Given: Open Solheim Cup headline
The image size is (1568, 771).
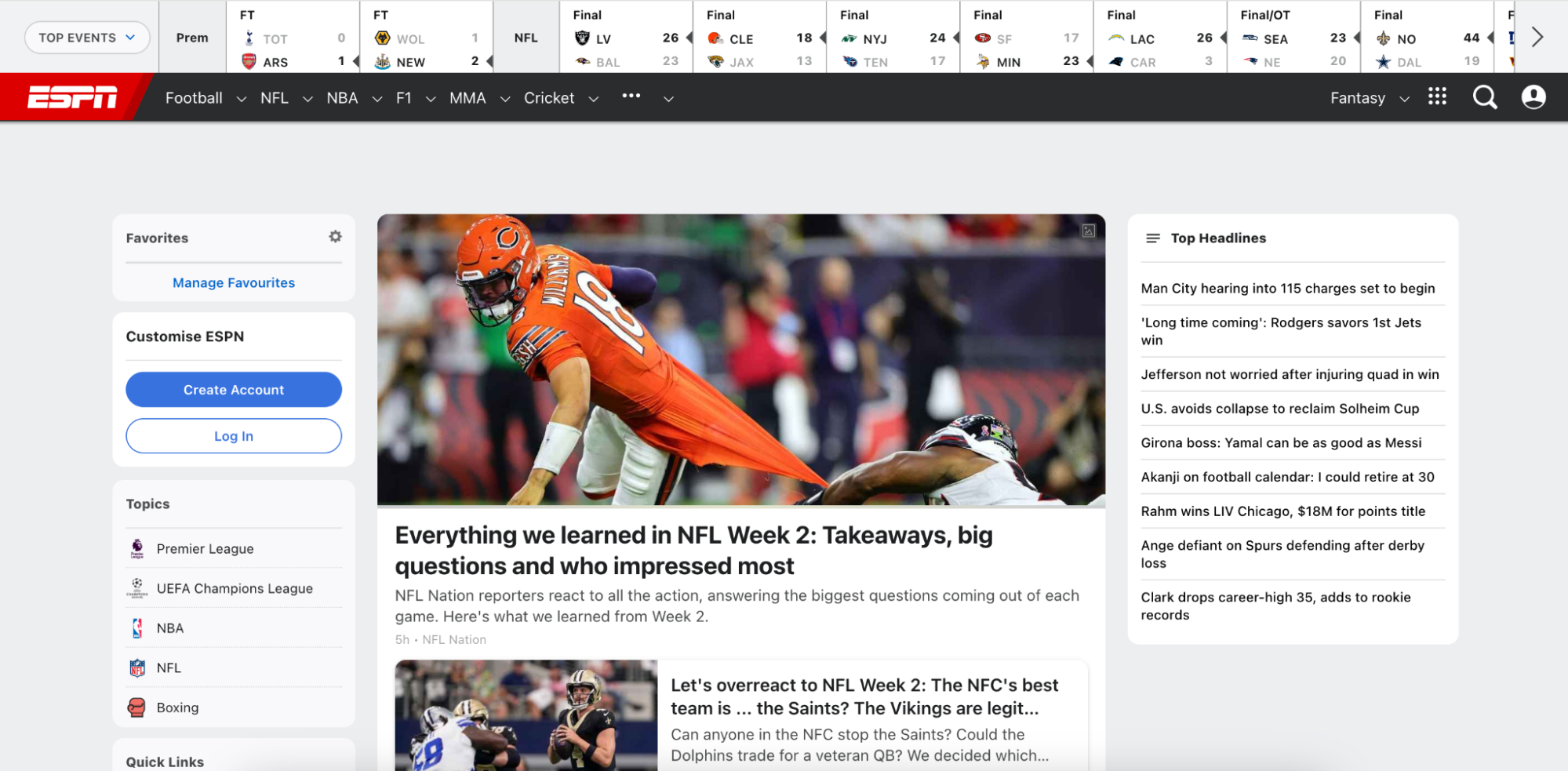Looking at the screenshot, I should pyautogui.click(x=1280, y=409).
